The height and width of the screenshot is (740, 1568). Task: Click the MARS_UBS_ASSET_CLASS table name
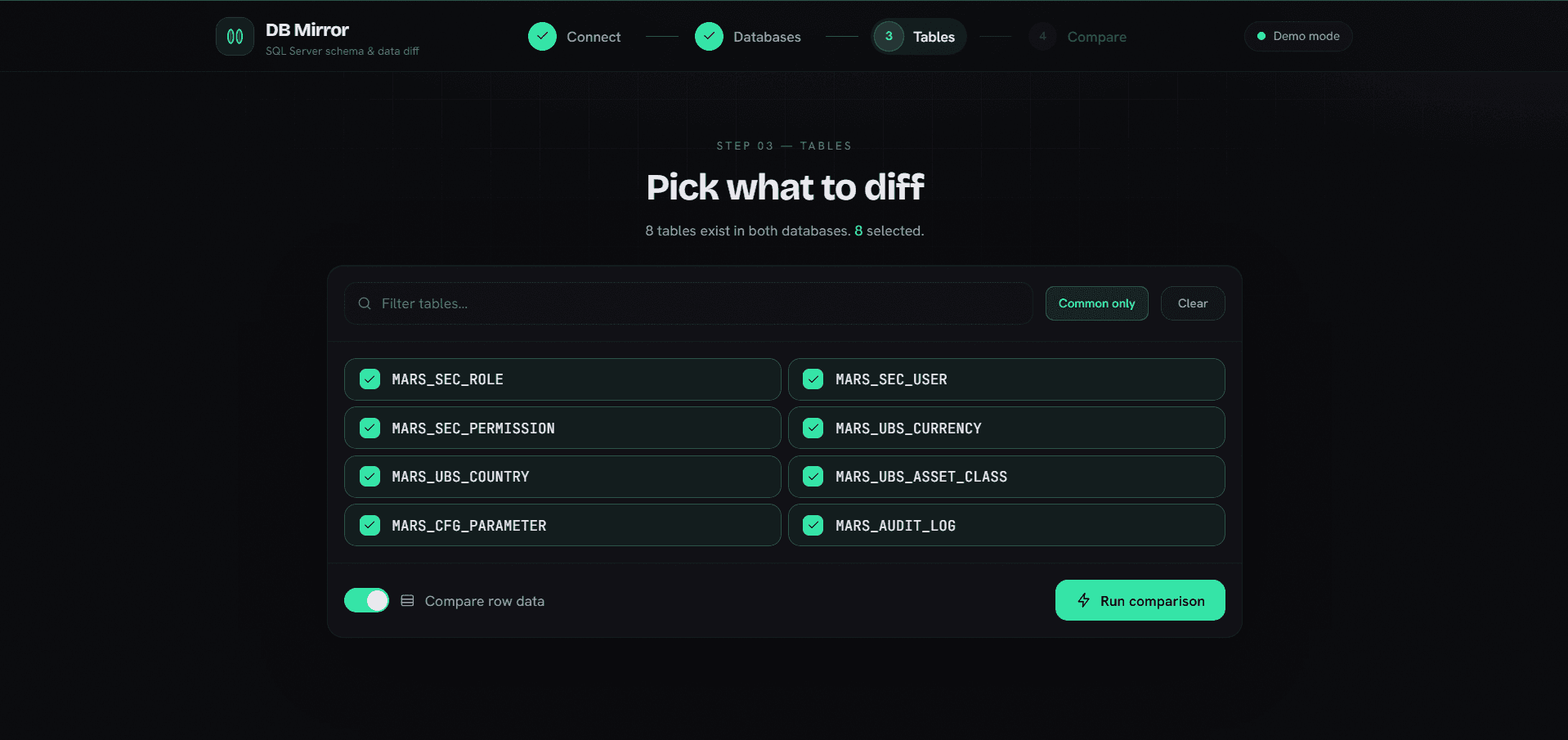921,477
